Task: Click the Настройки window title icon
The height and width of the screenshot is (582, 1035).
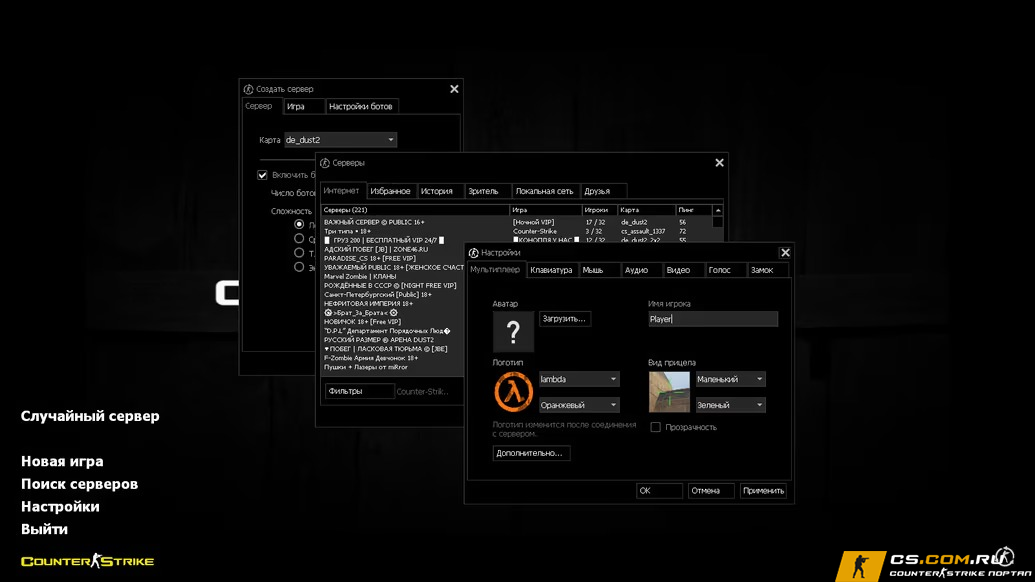Action: [x=473, y=253]
